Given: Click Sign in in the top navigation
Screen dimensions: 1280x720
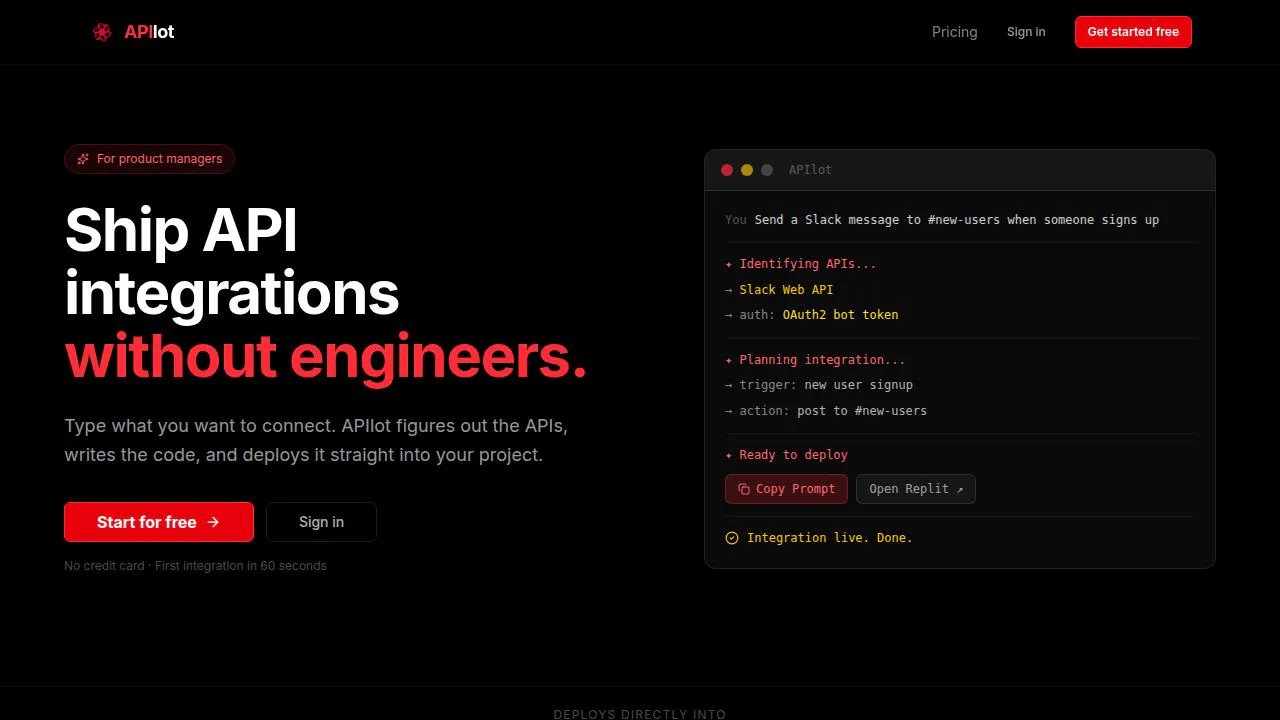Looking at the screenshot, I should 1026,32.
